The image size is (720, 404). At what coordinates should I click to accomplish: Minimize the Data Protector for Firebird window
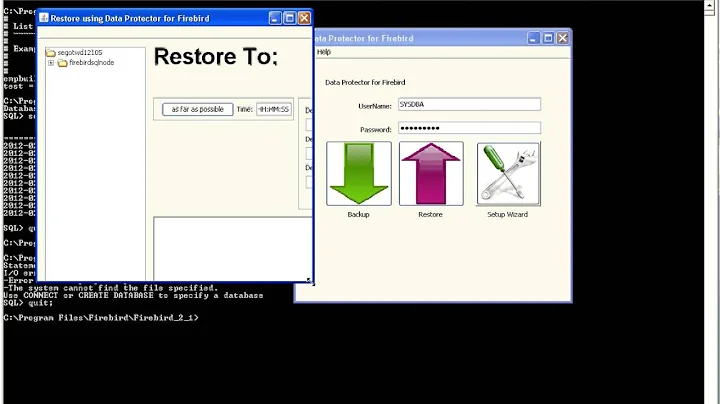point(533,38)
